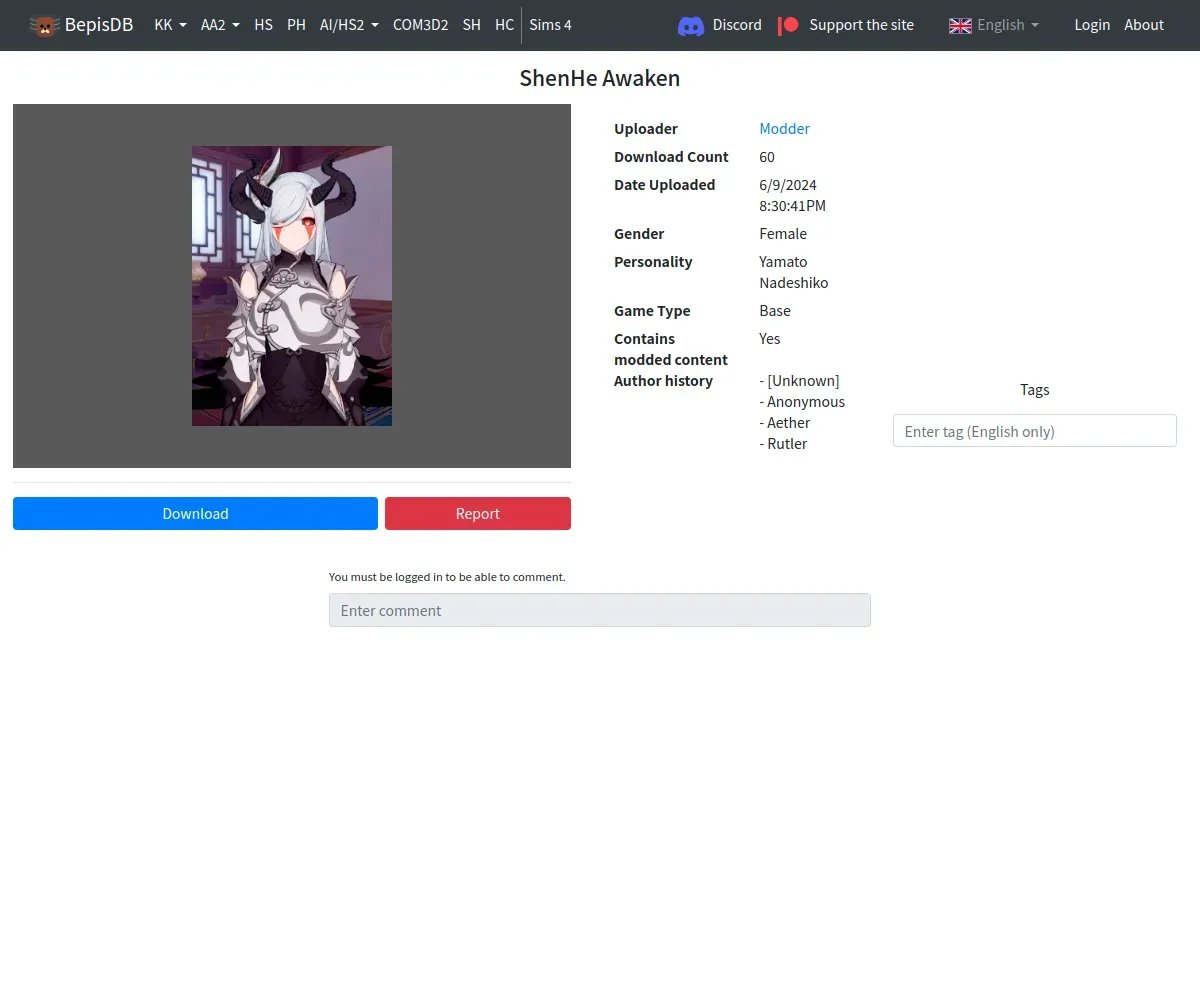Click the Discord logo icon

click(691, 25)
